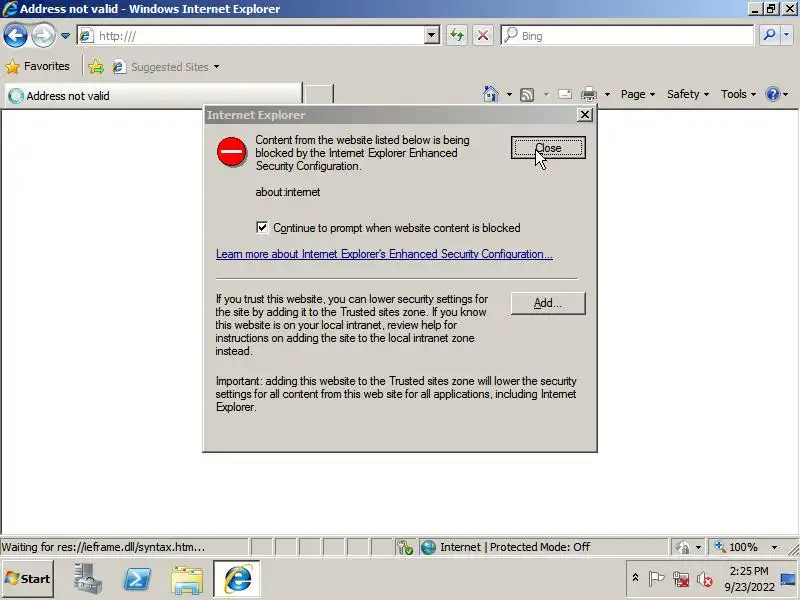
Task: Click the muted volume tray icon
Action: click(705, 579)
